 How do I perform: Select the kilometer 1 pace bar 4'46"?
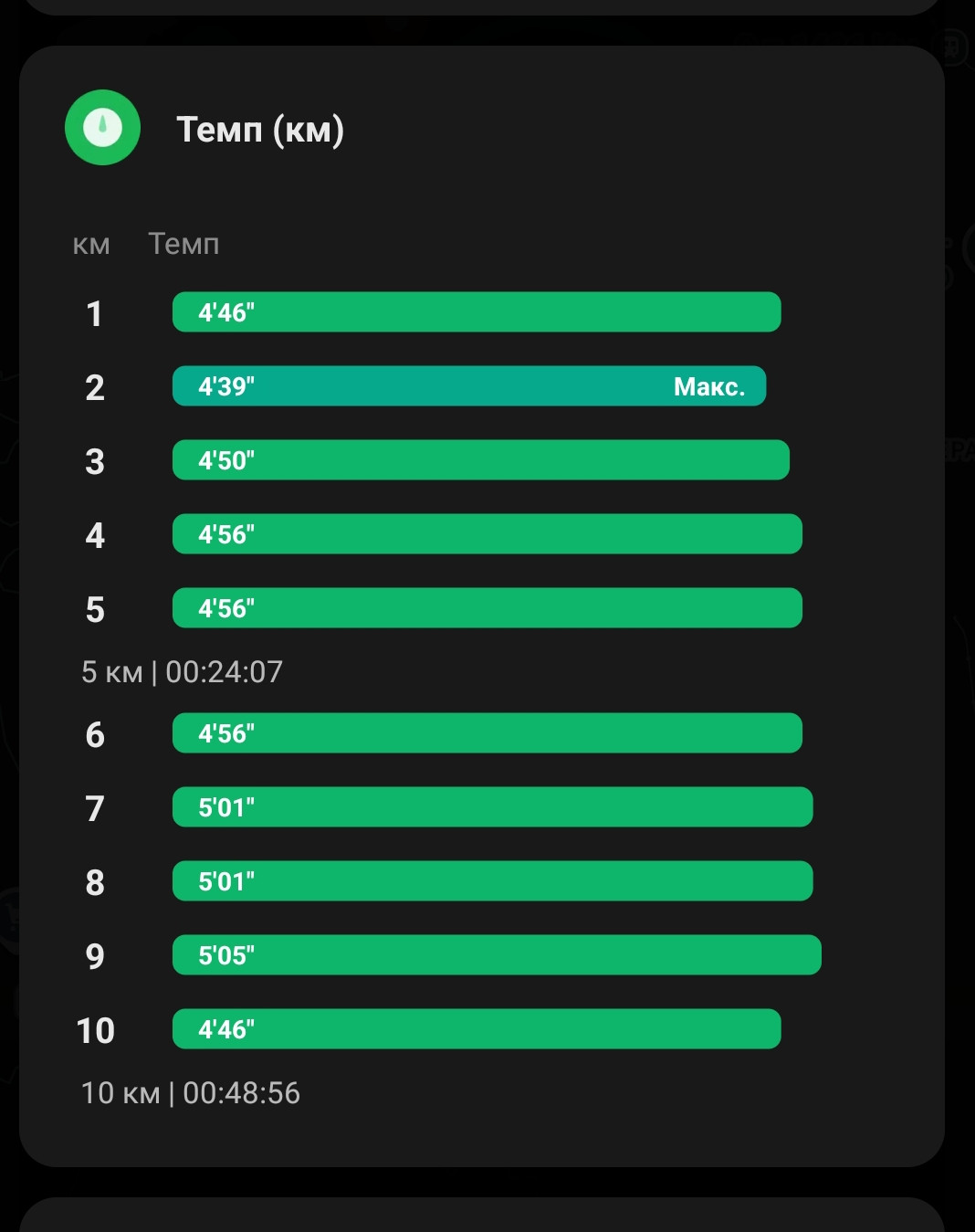477,312
